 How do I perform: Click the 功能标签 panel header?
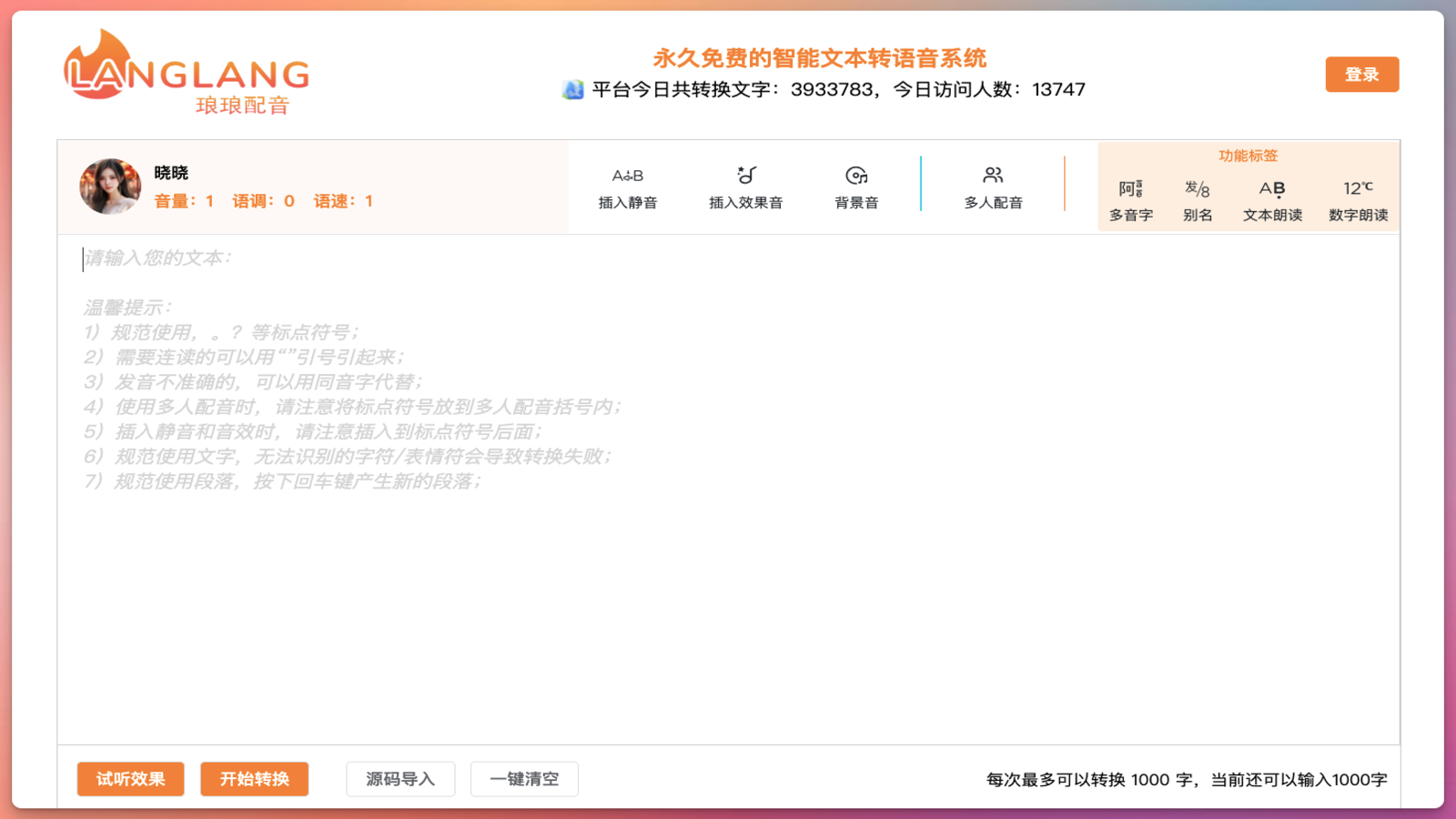pyautogui.click(x=1247, y=155)
